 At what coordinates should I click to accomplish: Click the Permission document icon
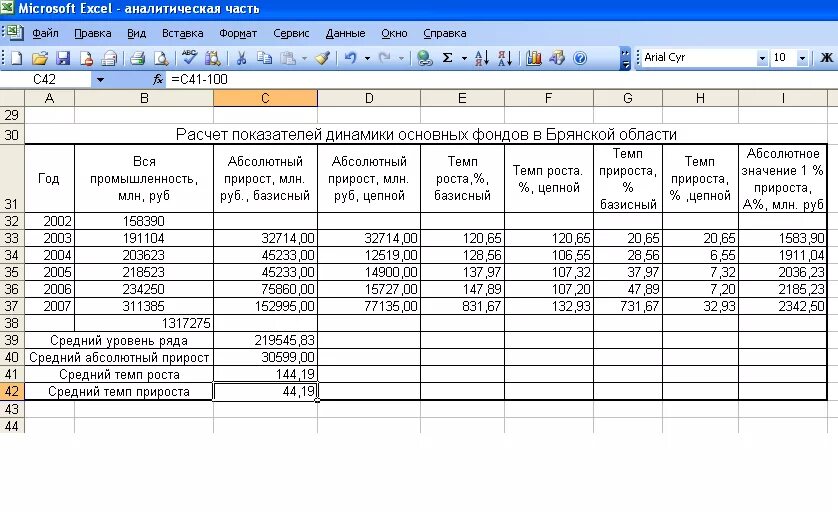[x=86, y=58]
